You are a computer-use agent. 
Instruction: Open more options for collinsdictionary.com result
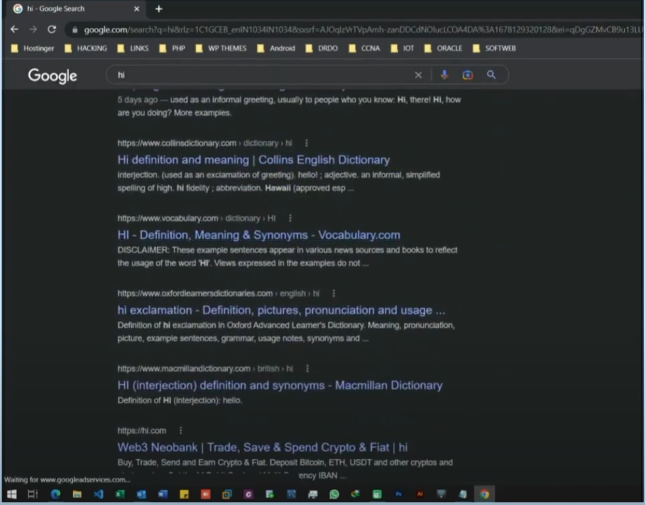tap(306, 143)
